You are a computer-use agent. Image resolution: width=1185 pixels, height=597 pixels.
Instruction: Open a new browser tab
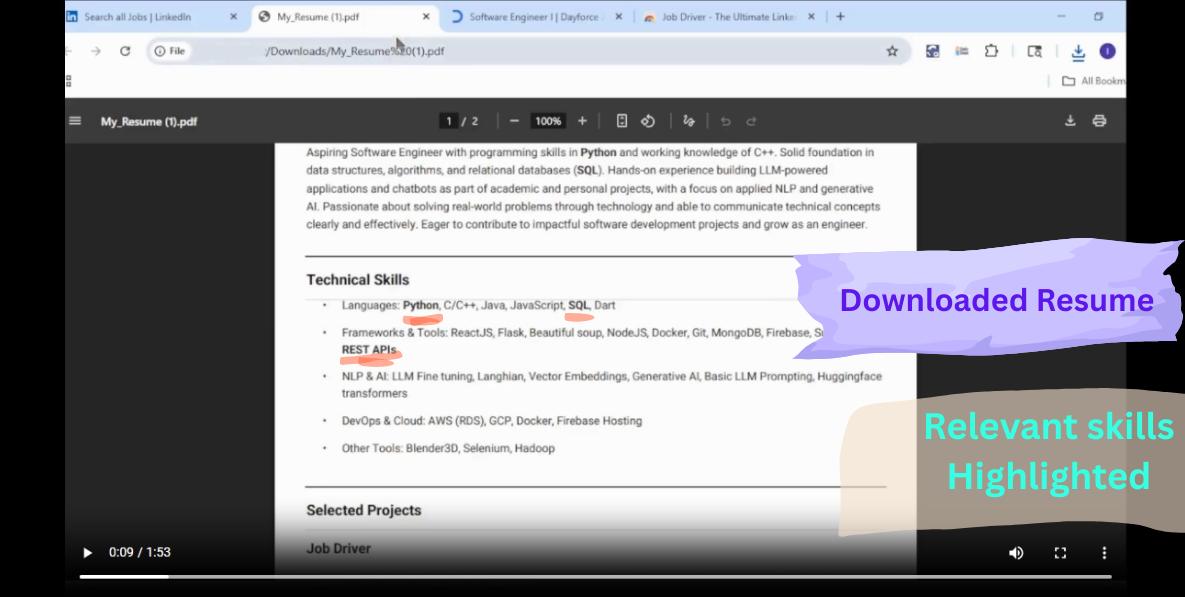(x=840, y=16)
